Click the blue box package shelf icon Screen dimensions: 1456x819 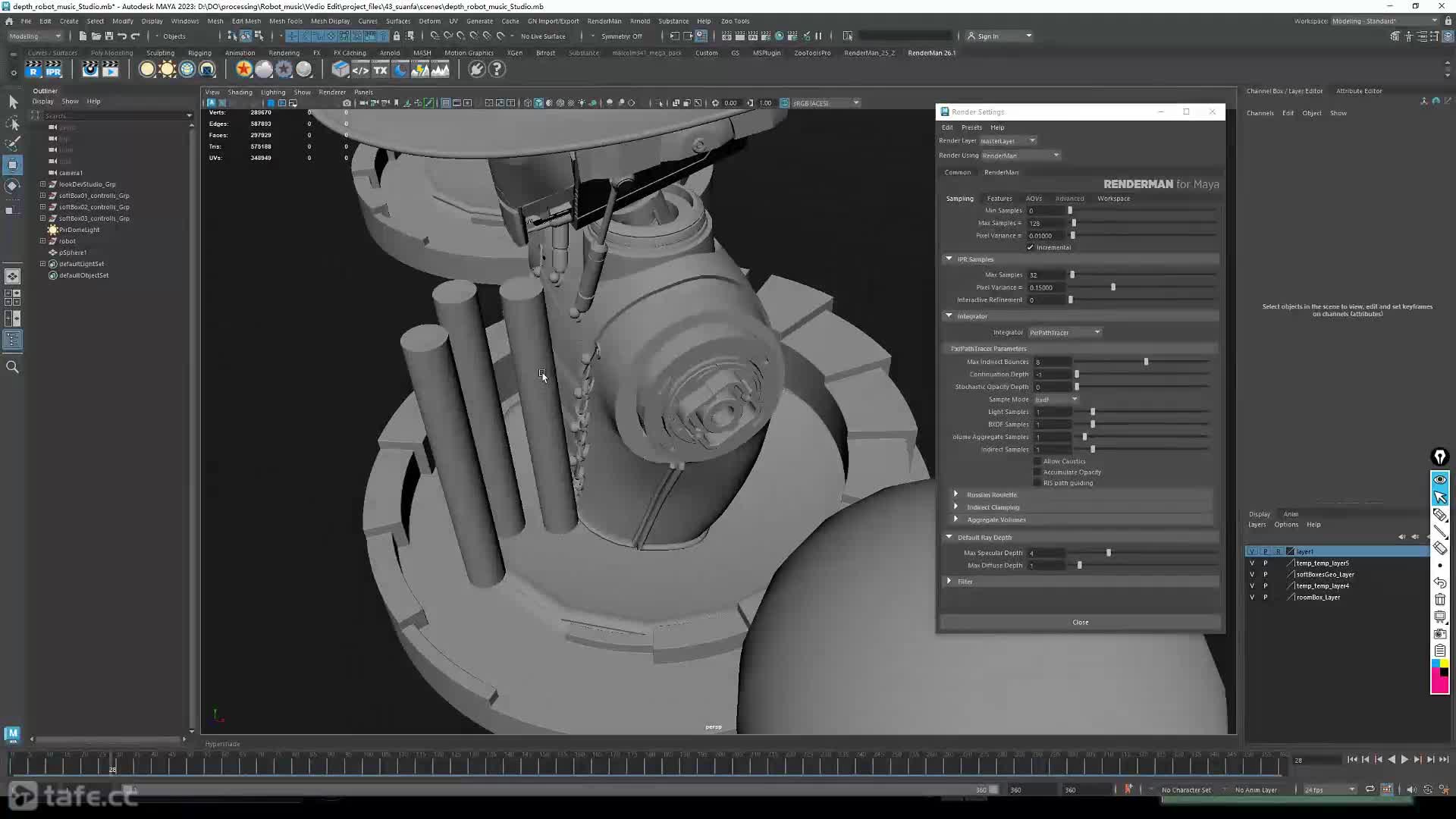(340, 70)
